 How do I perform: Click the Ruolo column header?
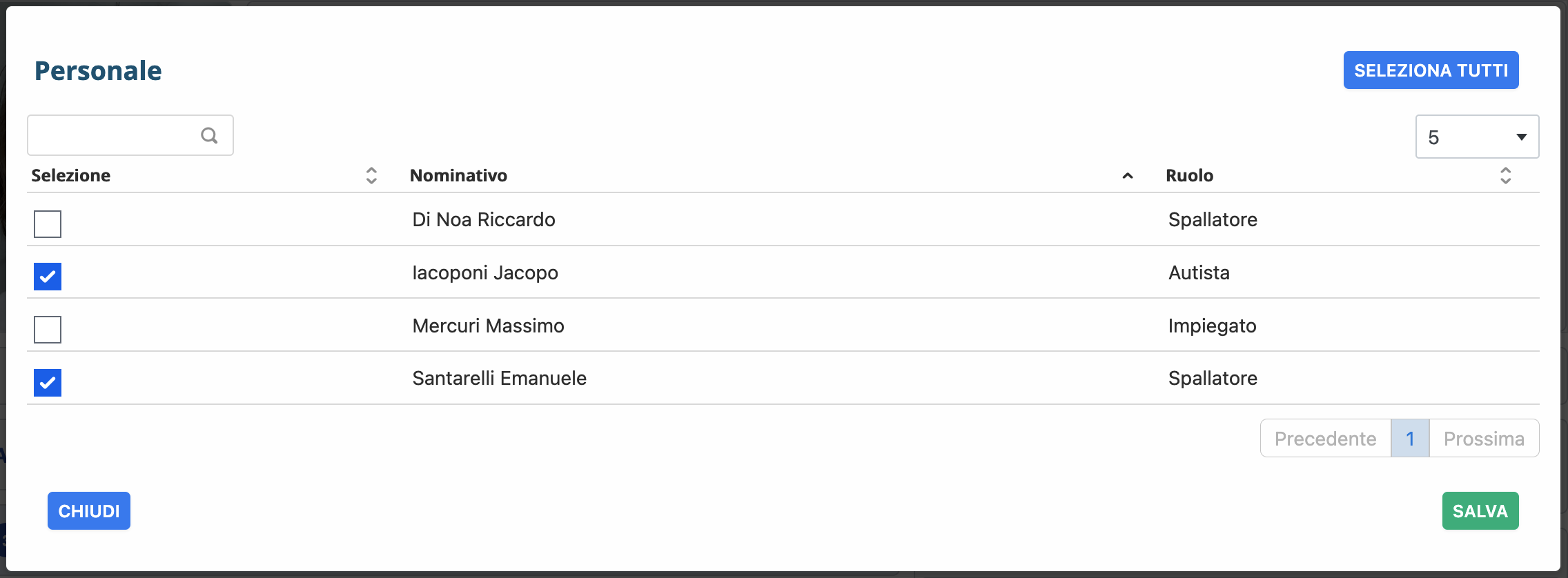pyautogui.click(x=1189, y=175)
